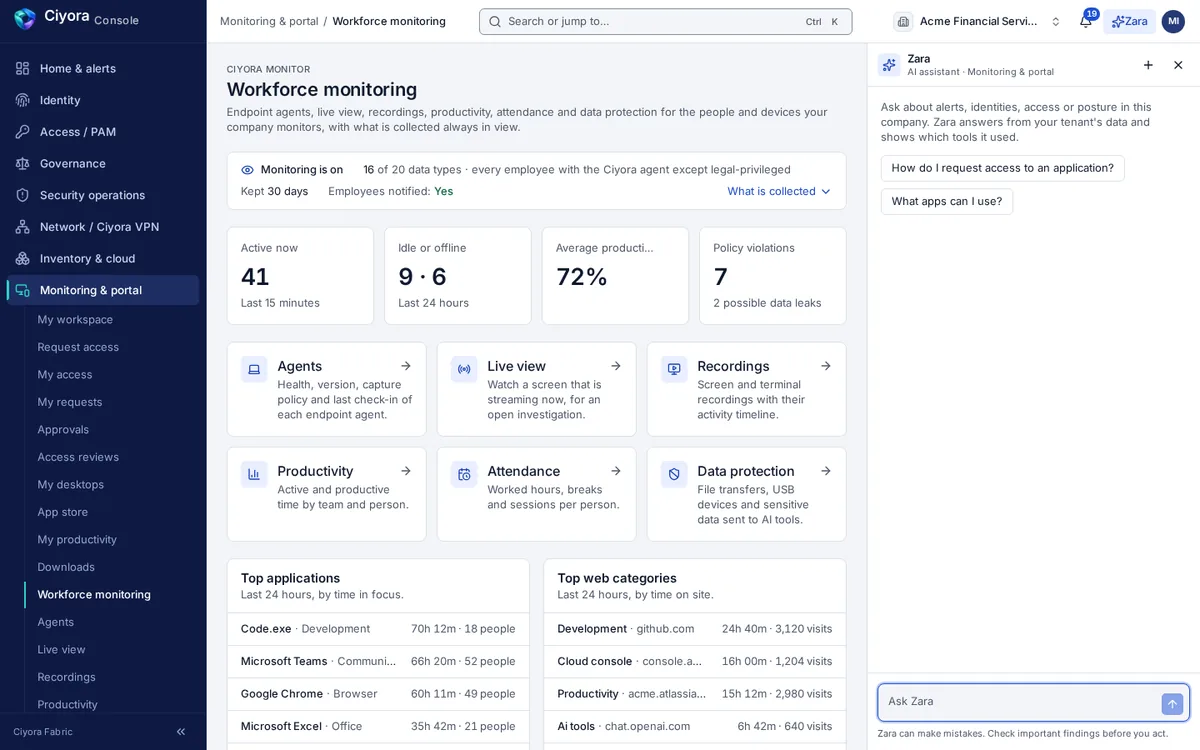Send the message to Zara
Screen dimensions: 1200x750
pos(1172,704)
